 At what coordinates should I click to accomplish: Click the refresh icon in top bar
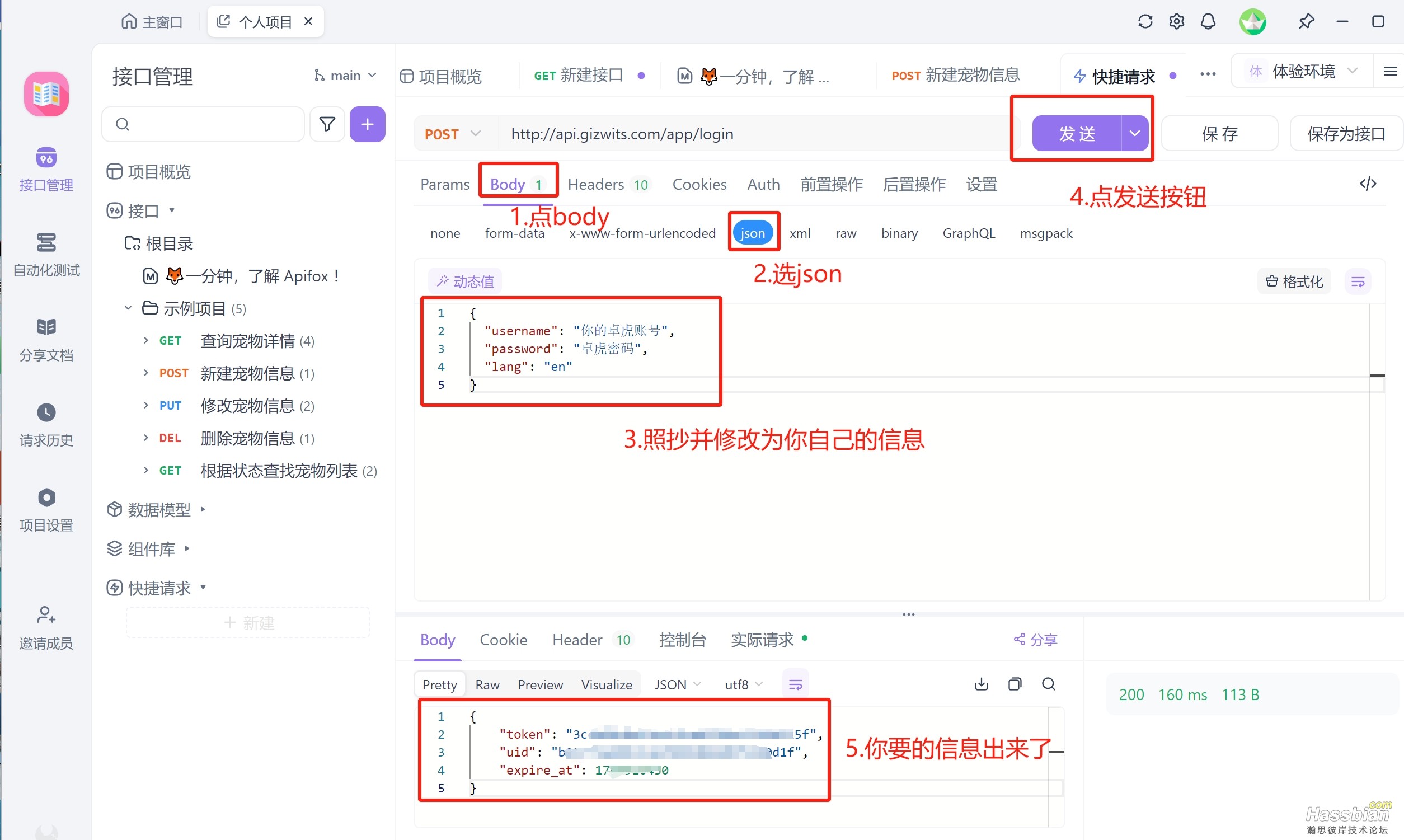click(1145, 21)
